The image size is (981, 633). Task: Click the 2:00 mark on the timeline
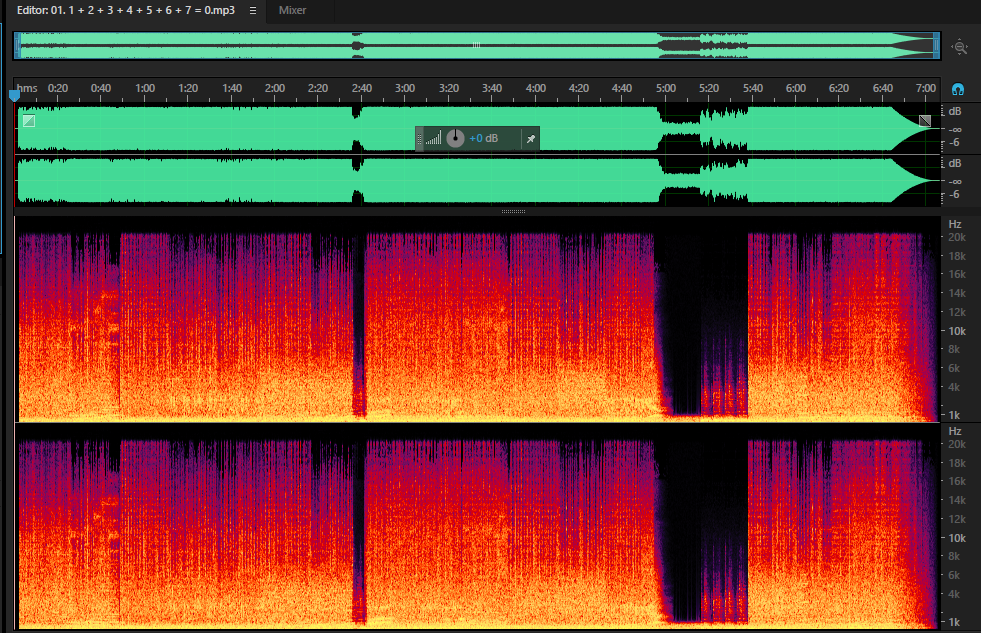[275, 88]
